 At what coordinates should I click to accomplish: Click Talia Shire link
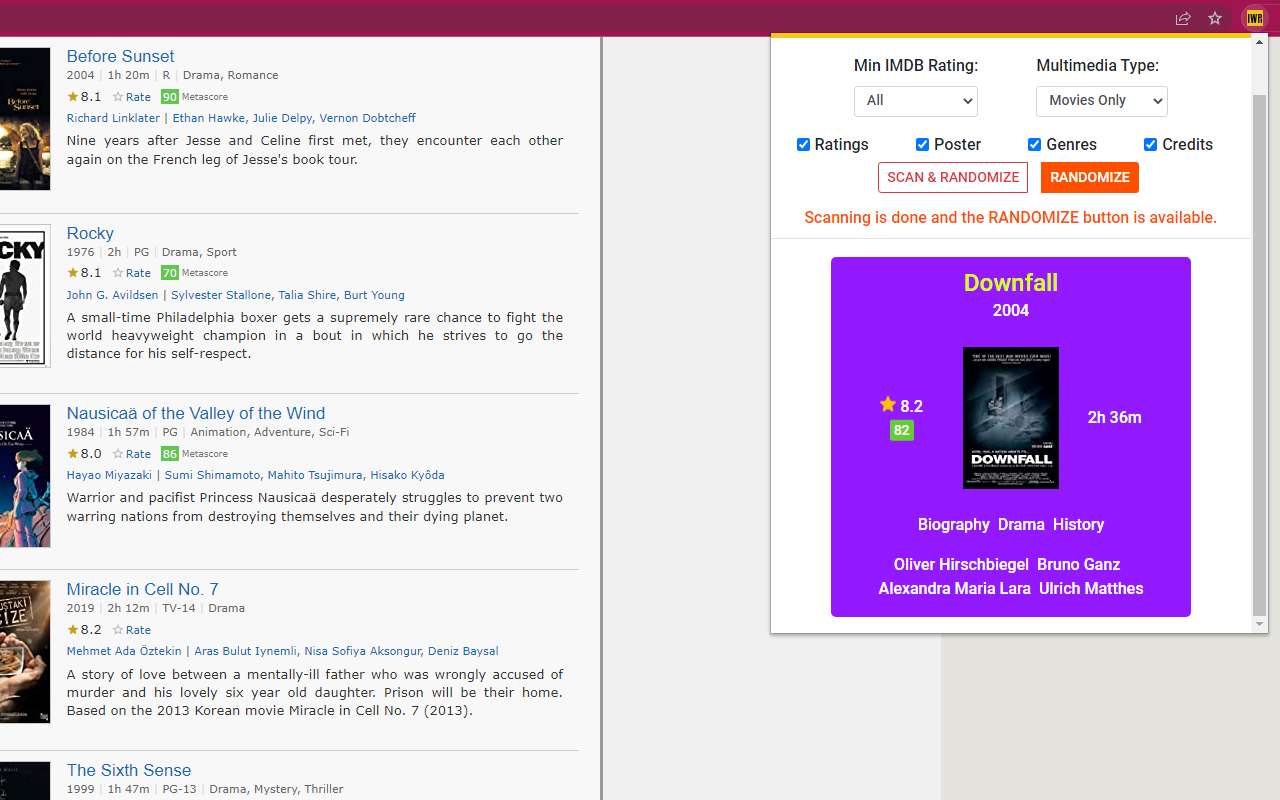coord(307,295)
